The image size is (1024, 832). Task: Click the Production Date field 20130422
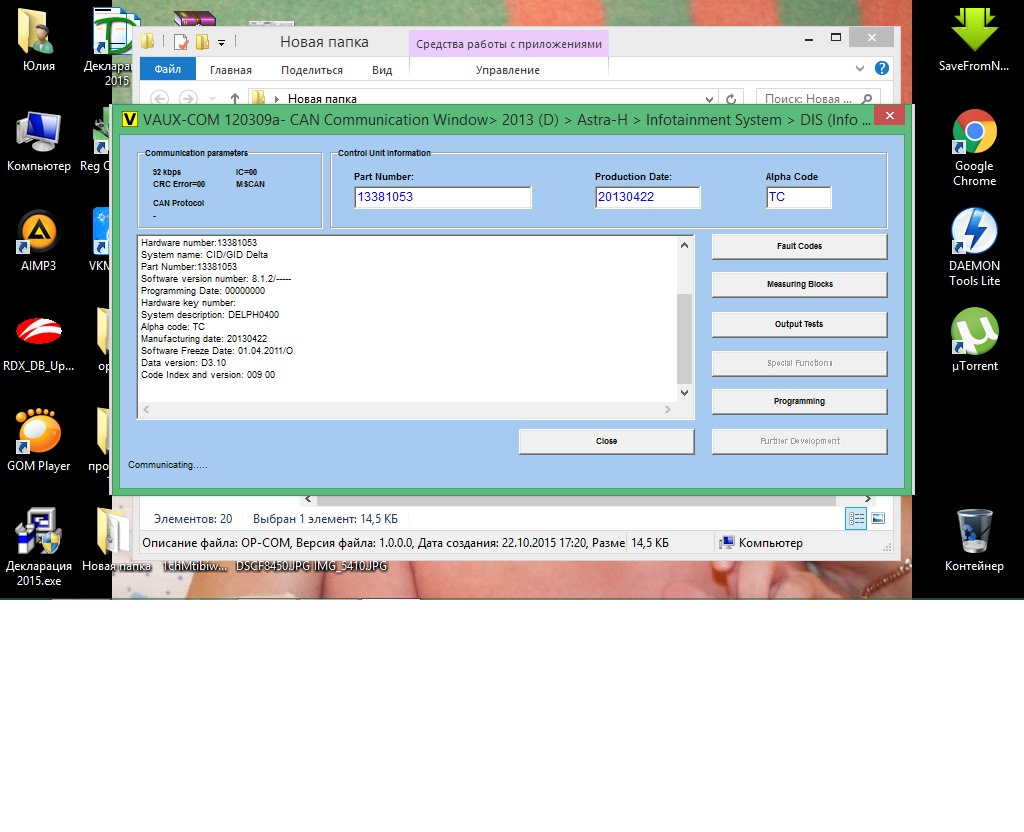pyautogui.click(x=647, y=197)
